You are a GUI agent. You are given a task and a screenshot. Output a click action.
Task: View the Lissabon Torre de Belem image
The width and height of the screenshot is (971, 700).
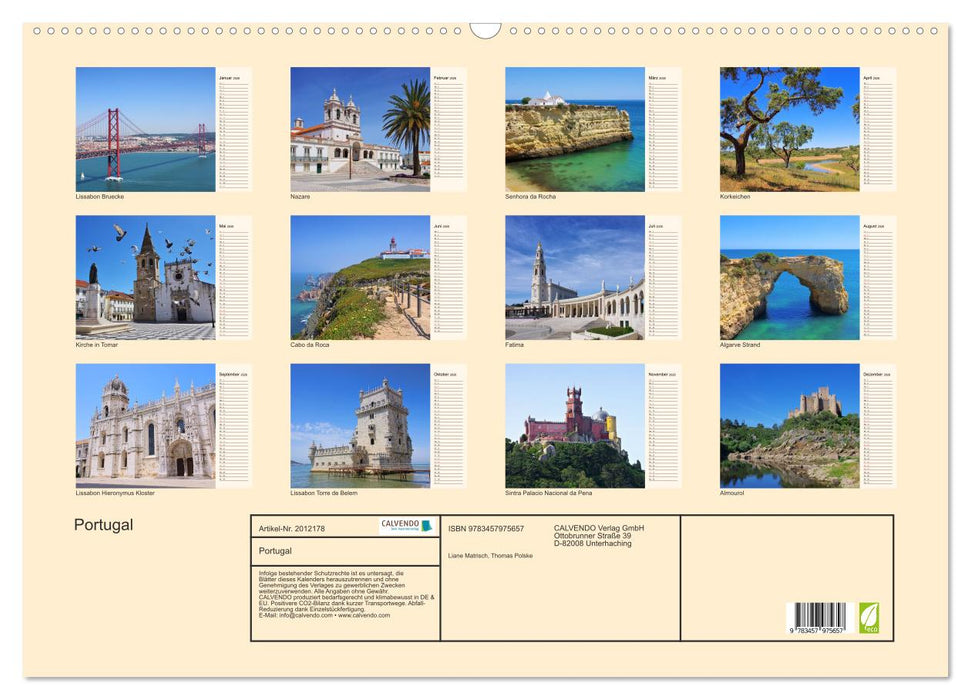(x=359, y=426)
